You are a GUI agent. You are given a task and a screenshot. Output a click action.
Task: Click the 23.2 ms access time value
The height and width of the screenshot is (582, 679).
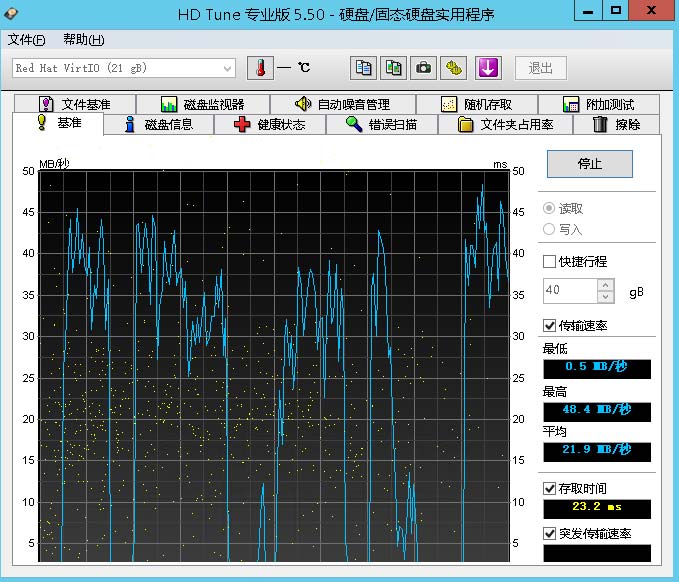[597, 509]
